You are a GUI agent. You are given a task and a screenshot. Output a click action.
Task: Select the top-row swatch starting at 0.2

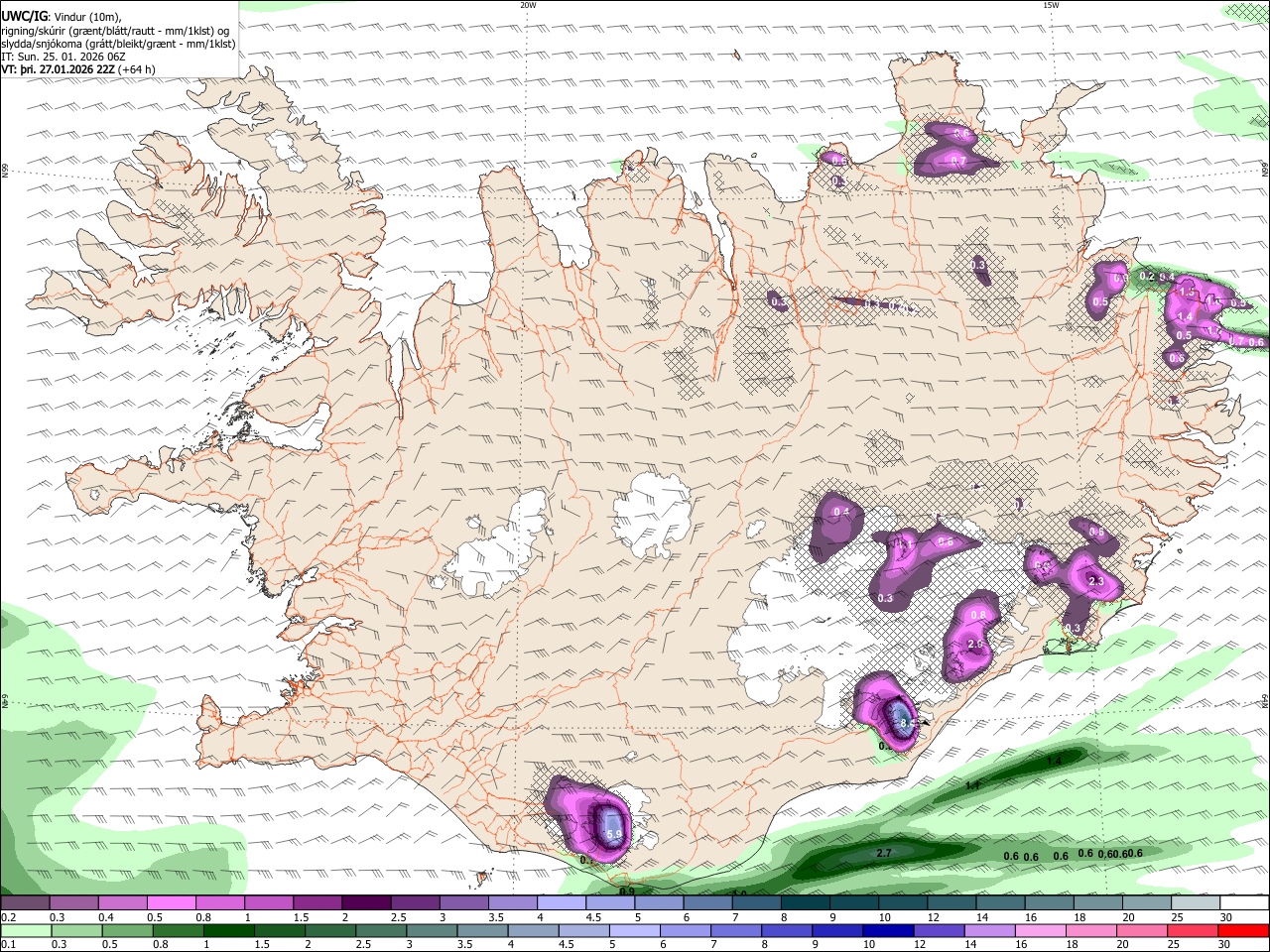(x=25, y=903)
